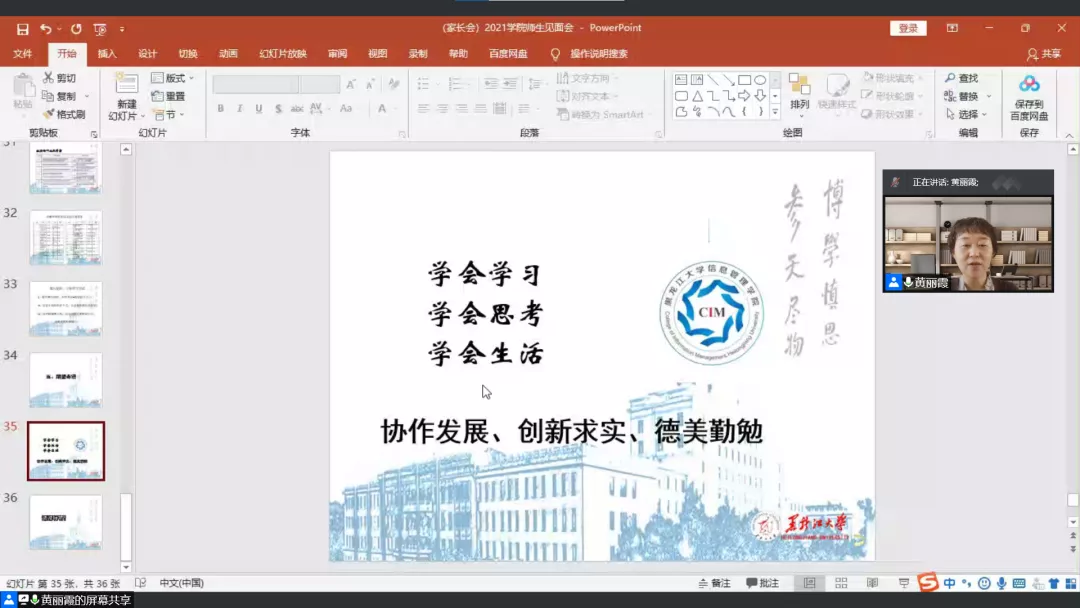
Task: Switch to the 动画 Animations tab
Action: click(x=228, y=54)
